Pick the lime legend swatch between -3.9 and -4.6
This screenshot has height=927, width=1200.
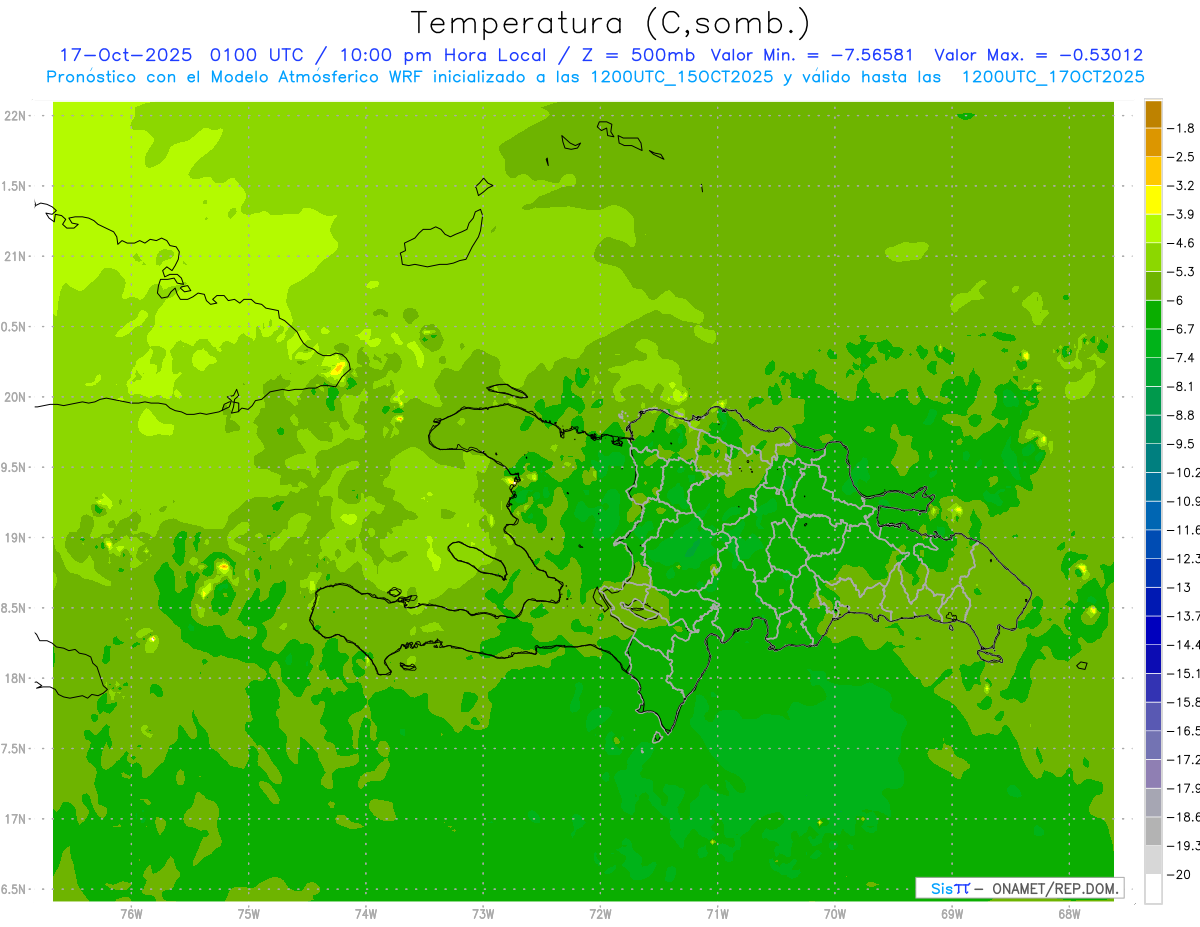[1153, 228]
